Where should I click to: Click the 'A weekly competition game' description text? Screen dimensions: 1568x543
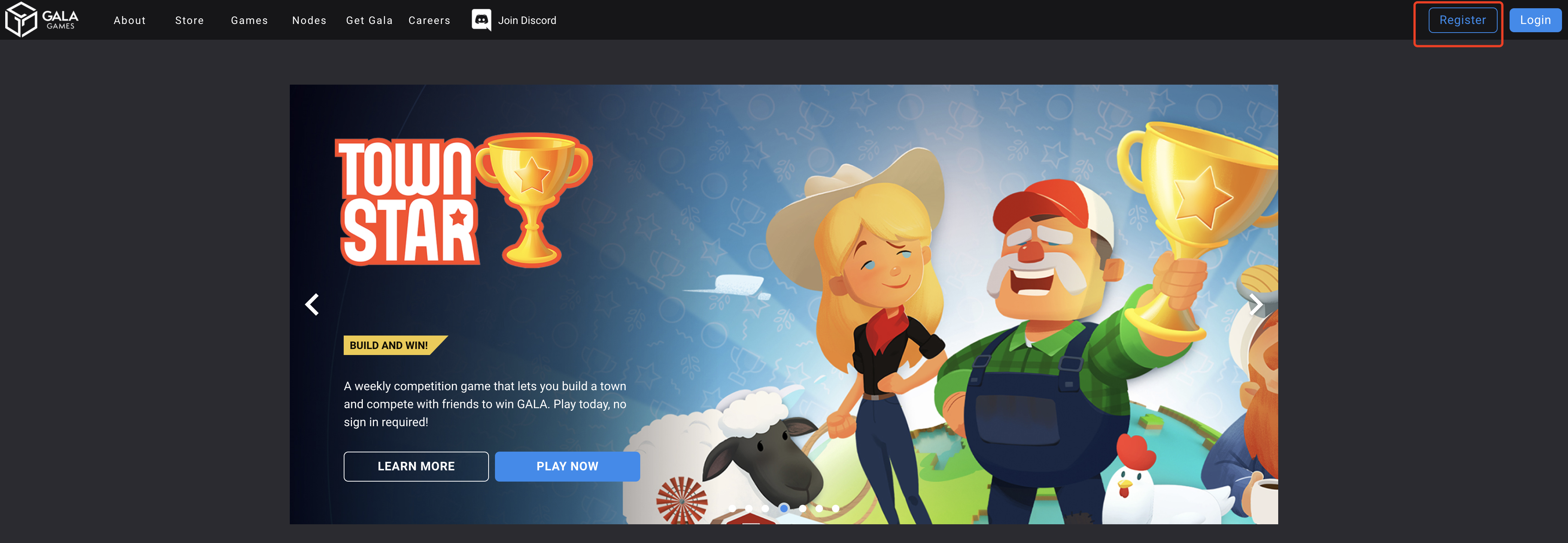[485, 404]
